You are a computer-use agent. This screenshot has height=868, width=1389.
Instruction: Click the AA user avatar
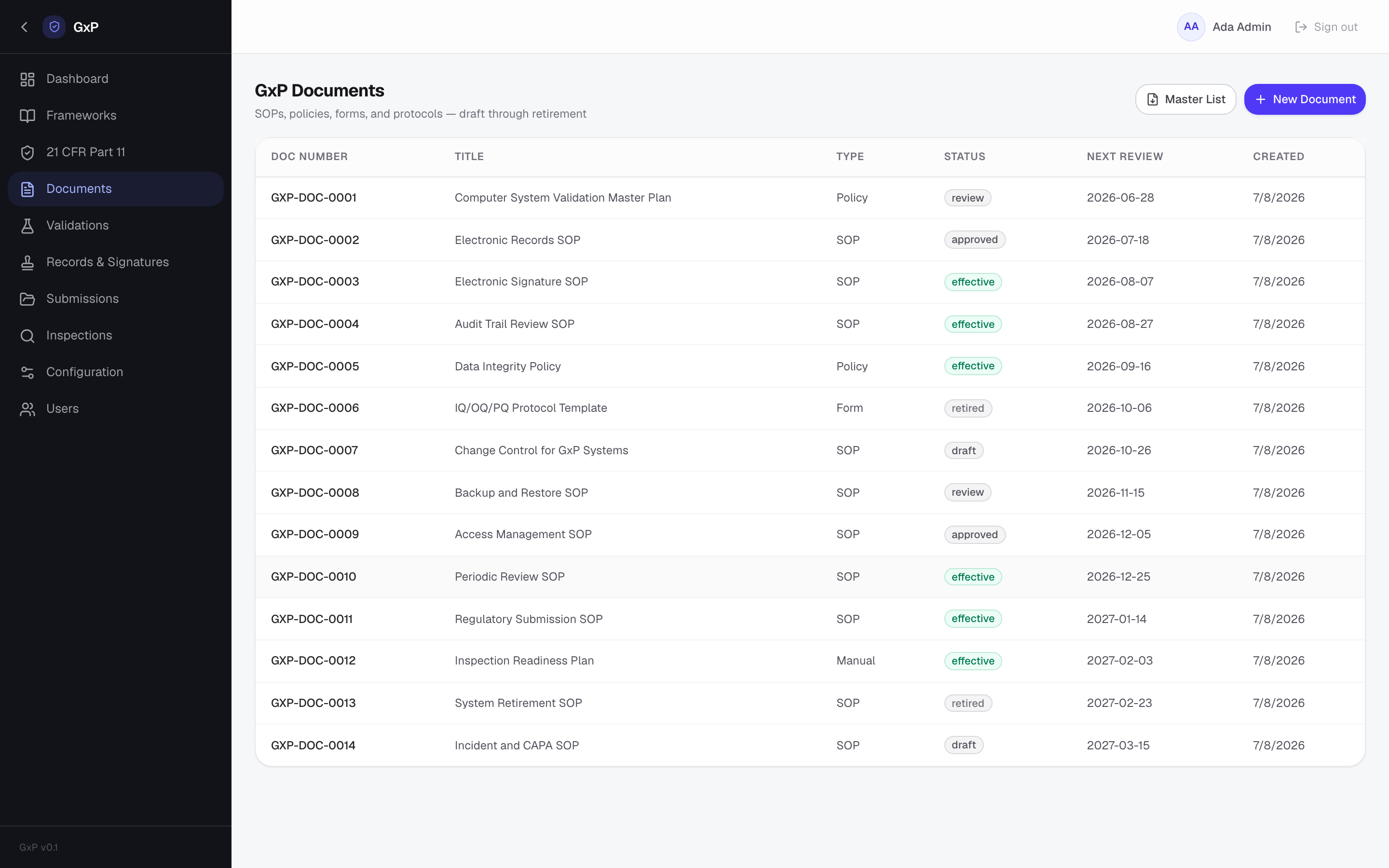pyautogui.click(x=1191, y=27)
